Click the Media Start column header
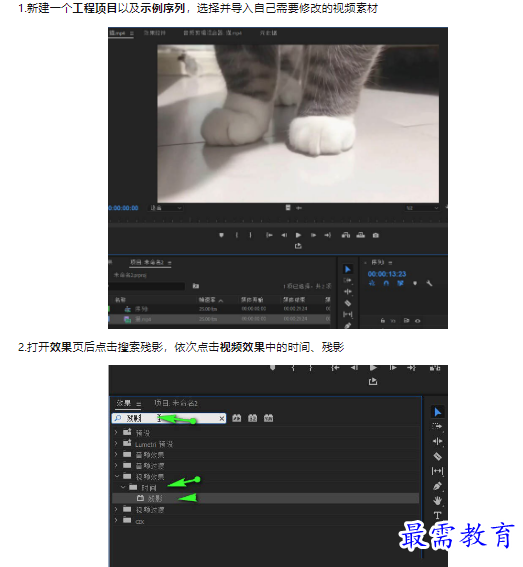Screen dimensions: 523x567 tap(252, 300)
